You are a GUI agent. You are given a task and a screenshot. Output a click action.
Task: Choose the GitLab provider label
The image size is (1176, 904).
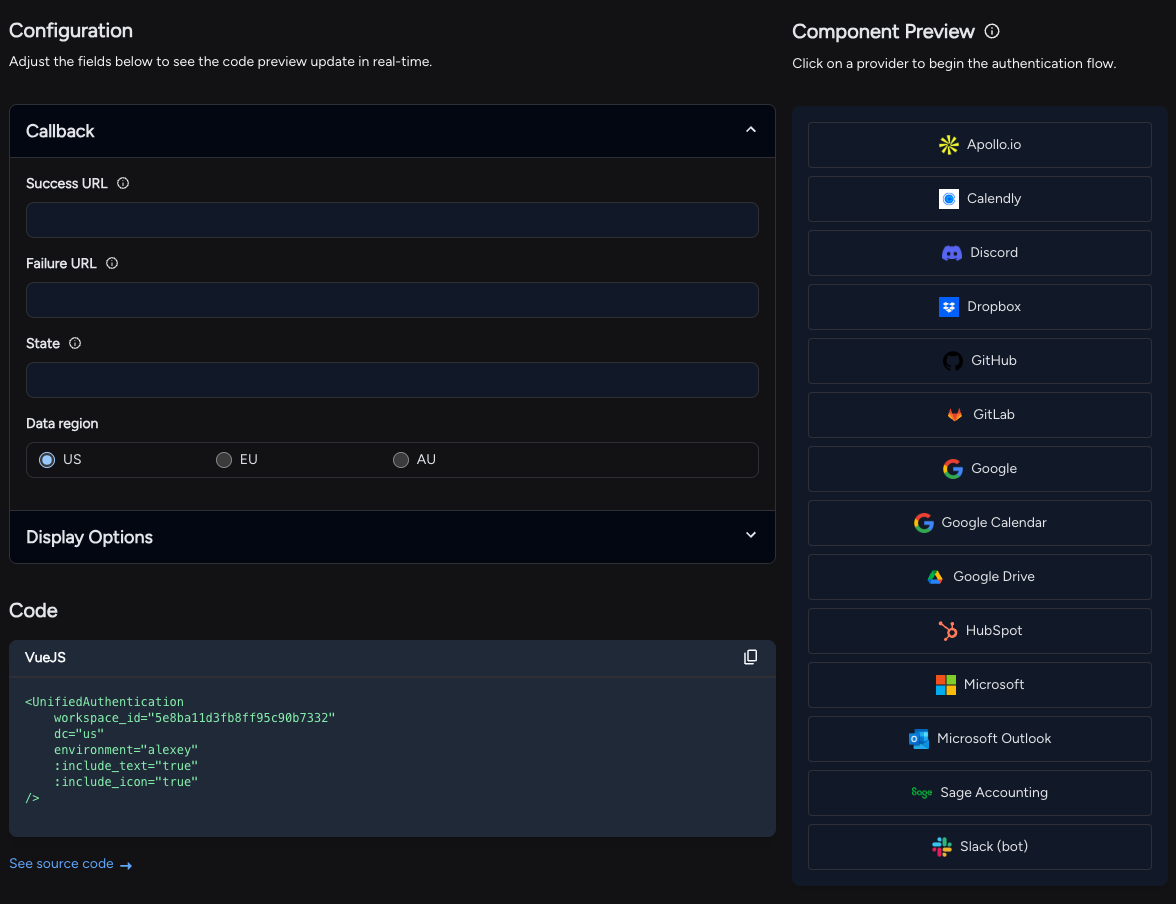coord(994,415)
